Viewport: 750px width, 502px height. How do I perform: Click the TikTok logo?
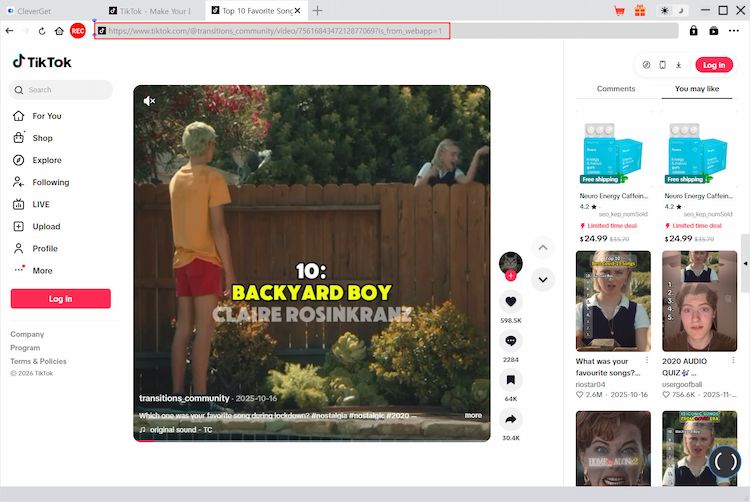42,62
